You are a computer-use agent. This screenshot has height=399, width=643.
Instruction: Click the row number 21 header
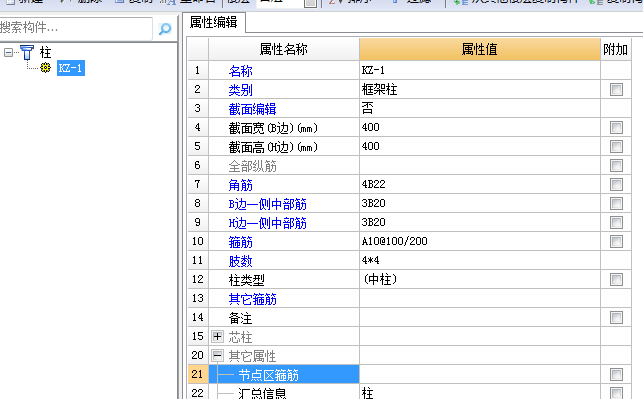coord(198,374)
